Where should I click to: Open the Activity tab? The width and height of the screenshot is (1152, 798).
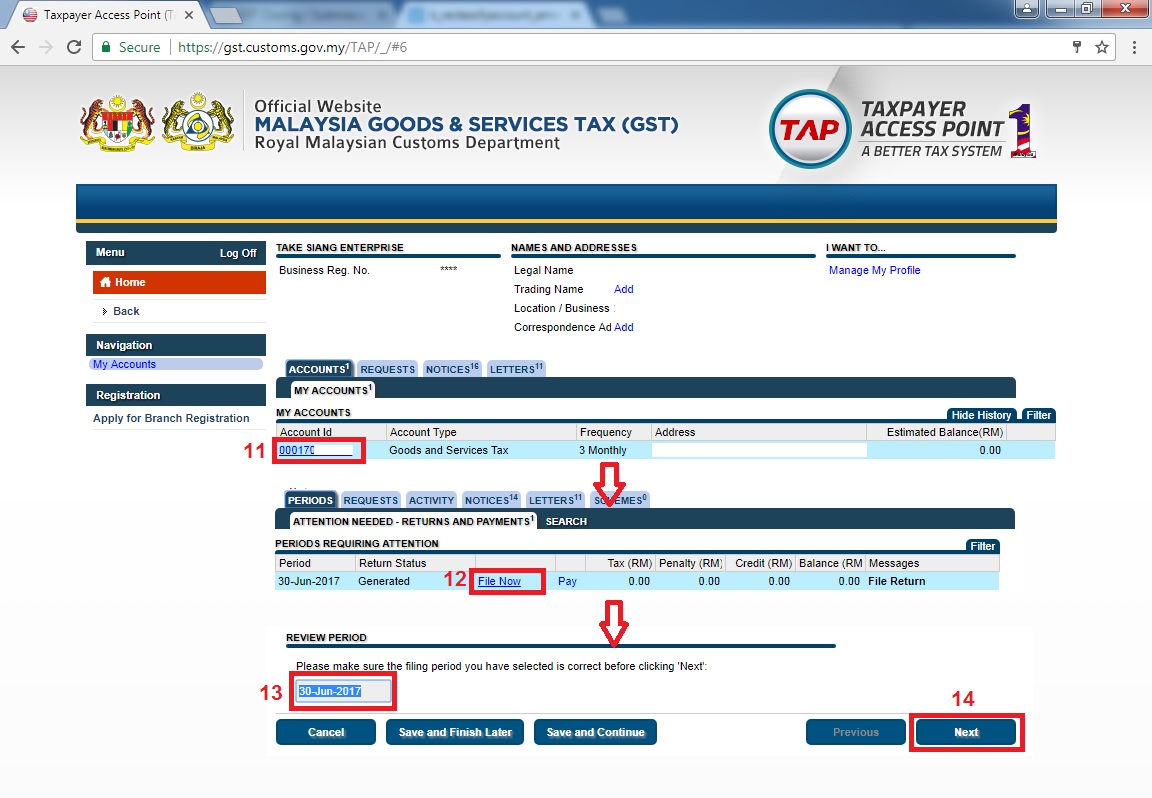pos(431,500)
